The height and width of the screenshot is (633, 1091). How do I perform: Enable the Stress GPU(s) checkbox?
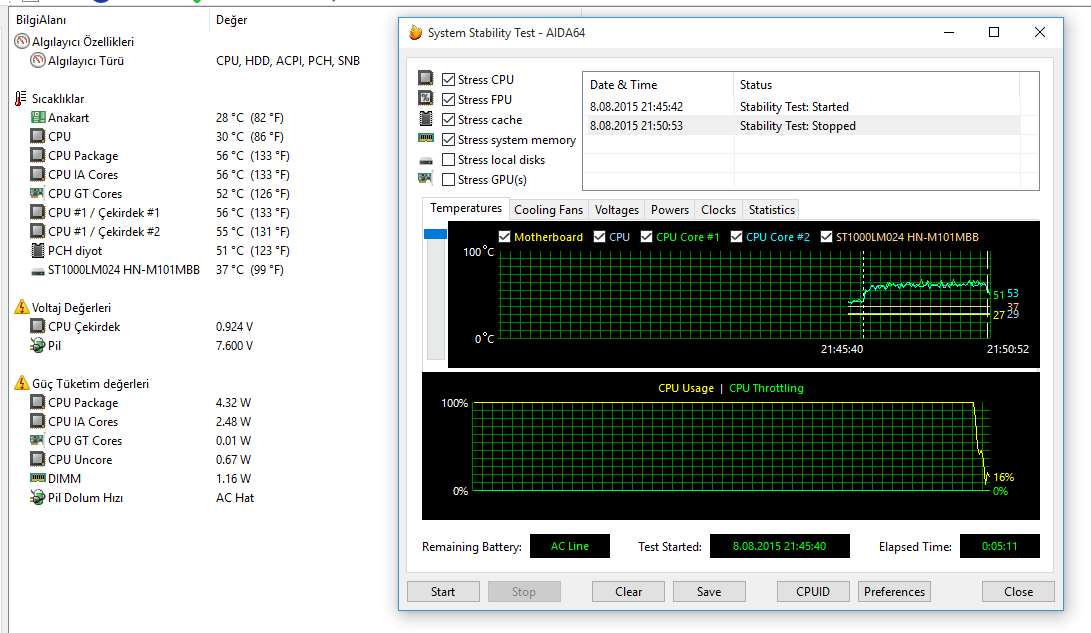(449, 179)
